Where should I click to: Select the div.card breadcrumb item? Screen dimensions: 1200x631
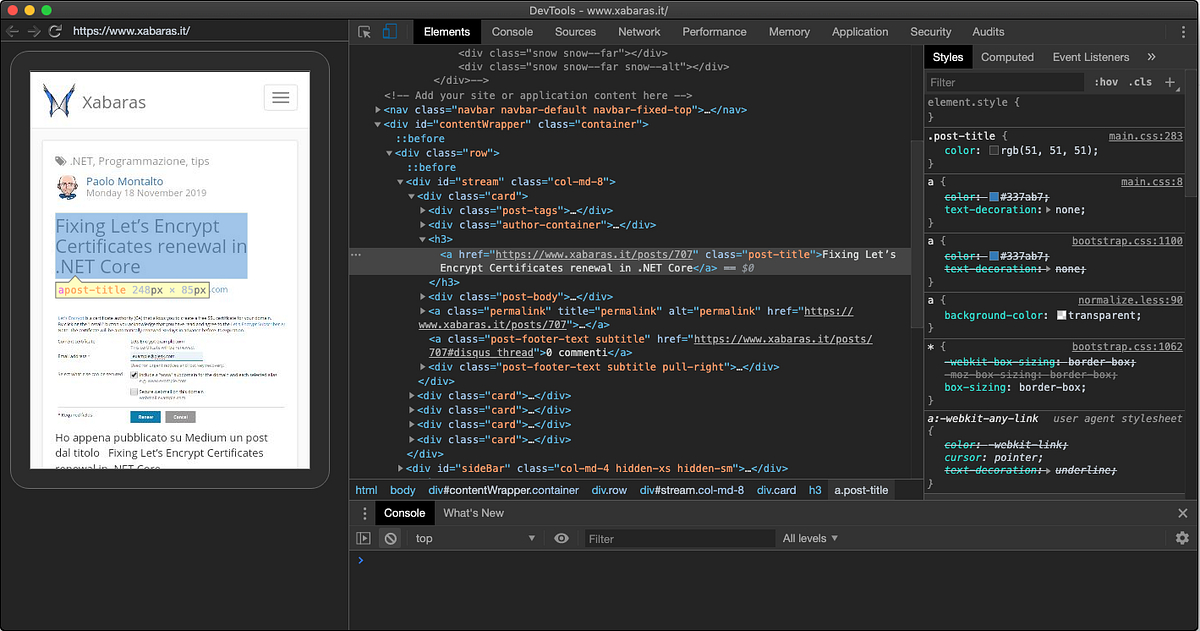pos(776,490)
